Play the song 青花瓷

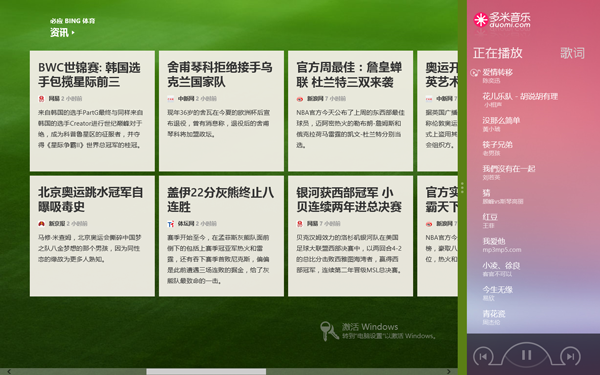click(x=494, y=314)
